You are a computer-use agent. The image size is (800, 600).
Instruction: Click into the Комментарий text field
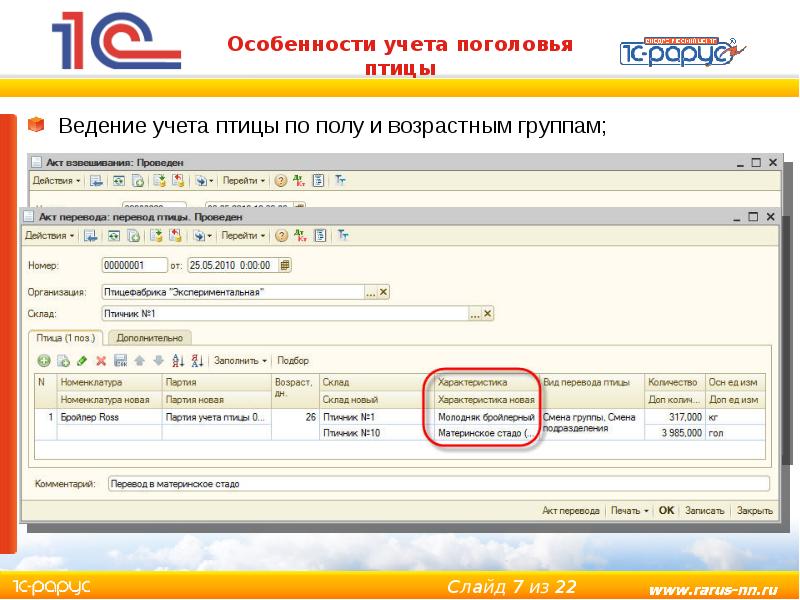(438, 484)
